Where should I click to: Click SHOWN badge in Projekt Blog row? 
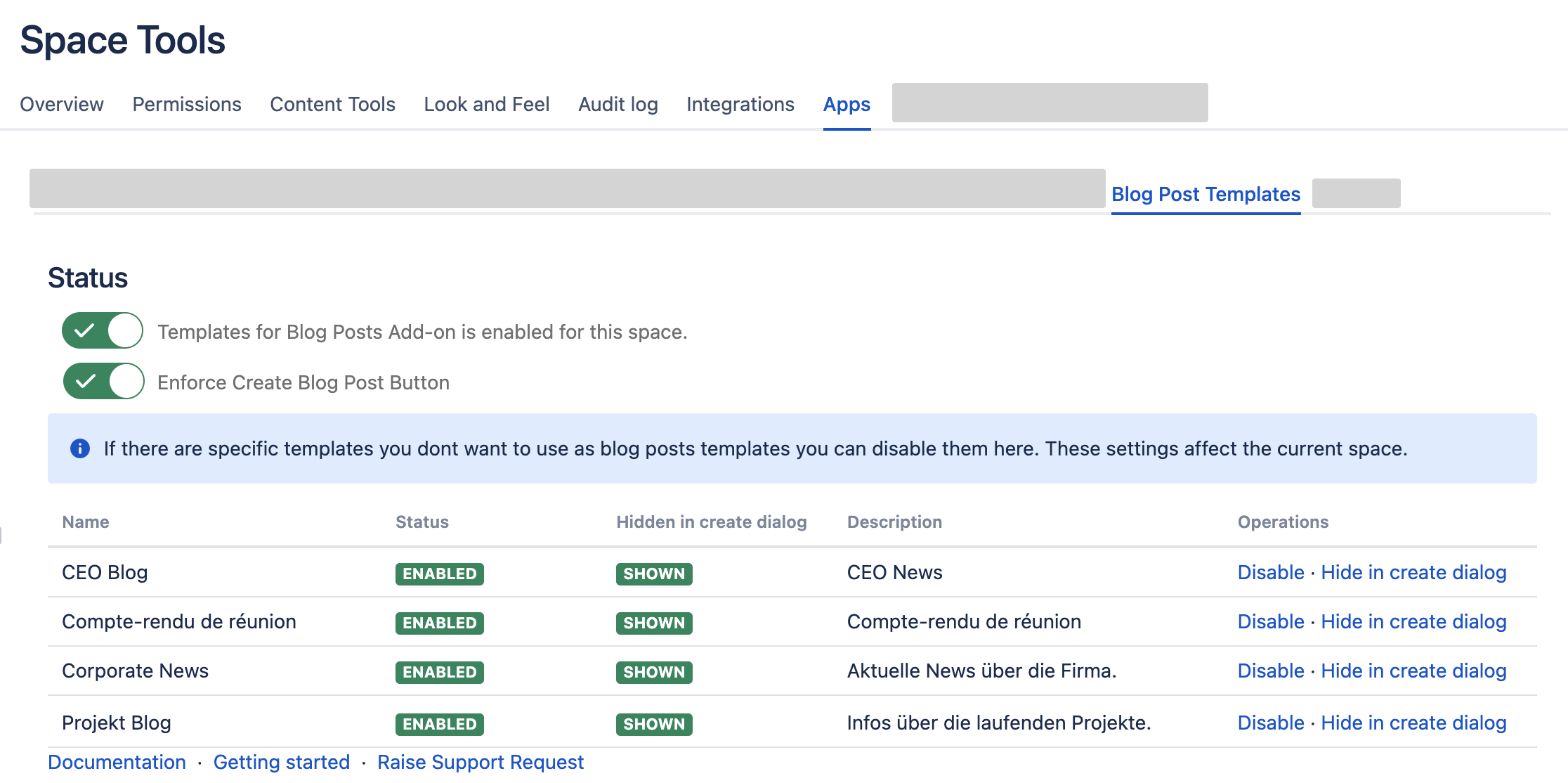pyautogui.click(x=653, y=724)
